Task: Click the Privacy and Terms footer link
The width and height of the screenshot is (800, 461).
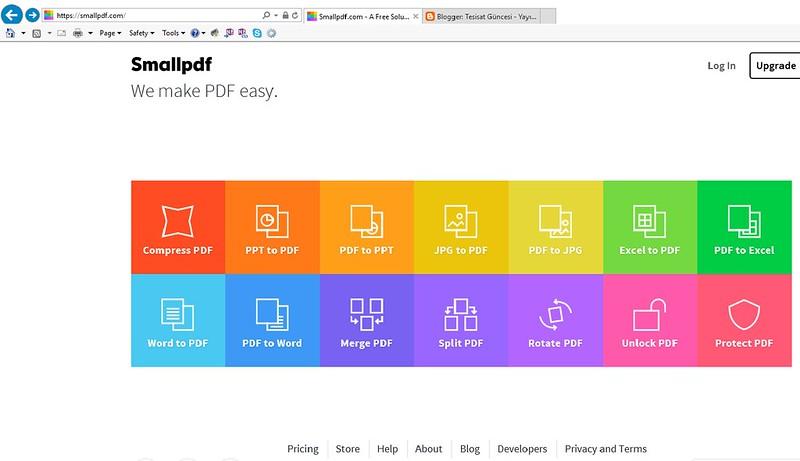Action: pos(605,449)
